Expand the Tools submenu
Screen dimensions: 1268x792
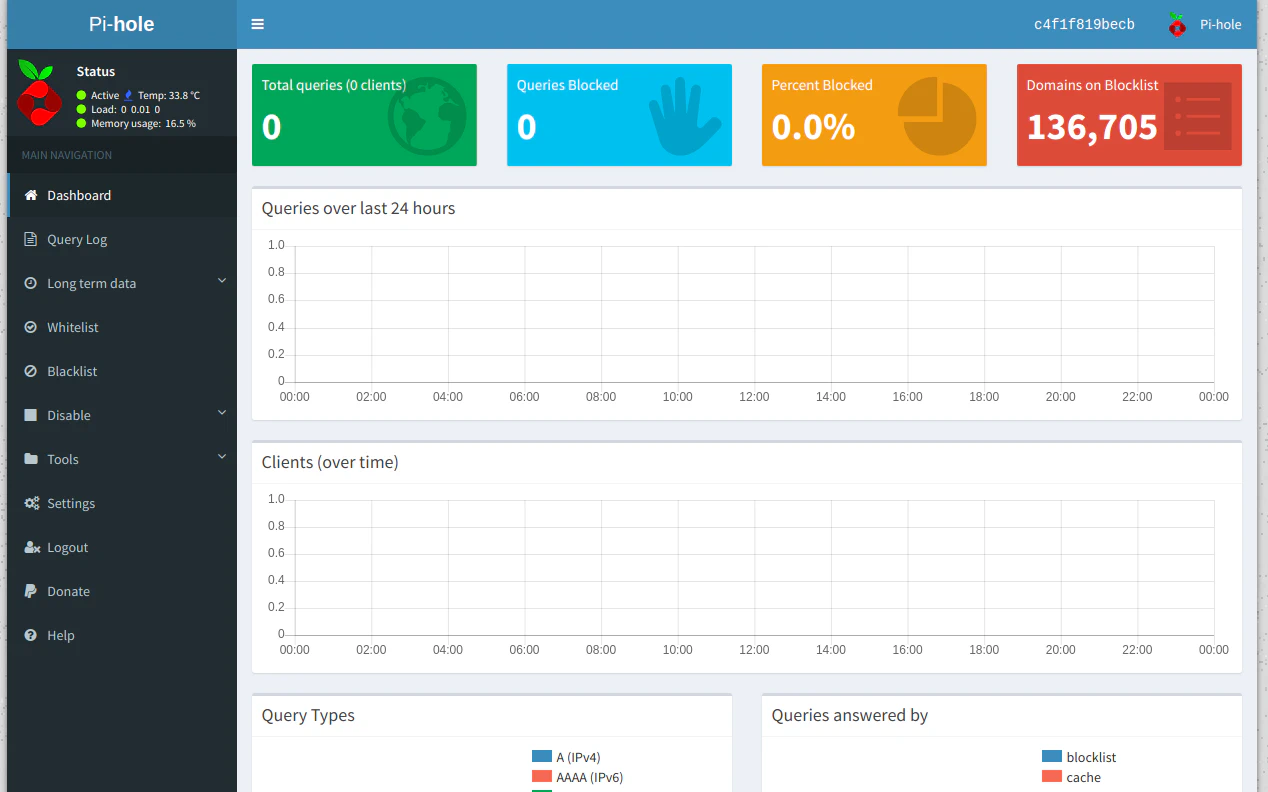pos(122,459)
